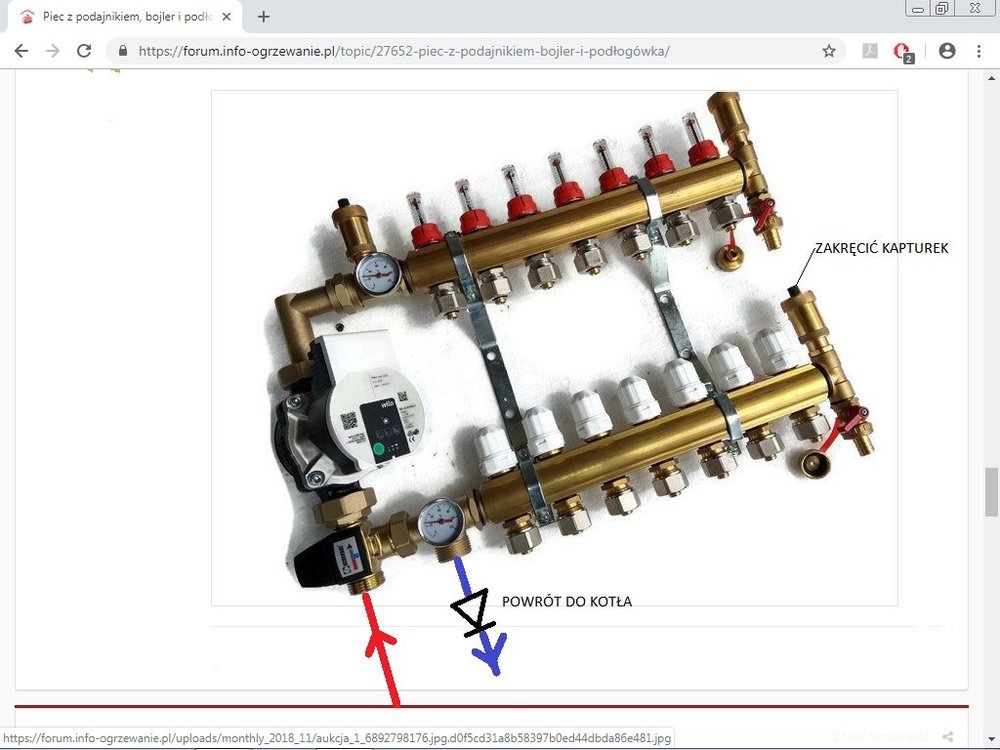Click the browser forward arrow
1000x750 pixels.
click(x=53, y=51)
